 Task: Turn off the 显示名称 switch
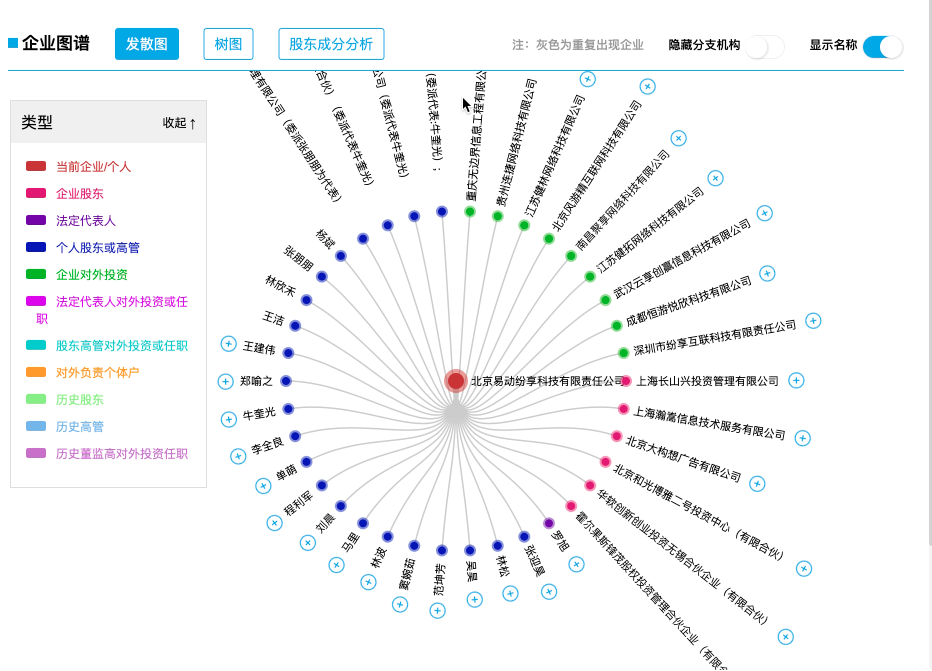coord(883,46)
